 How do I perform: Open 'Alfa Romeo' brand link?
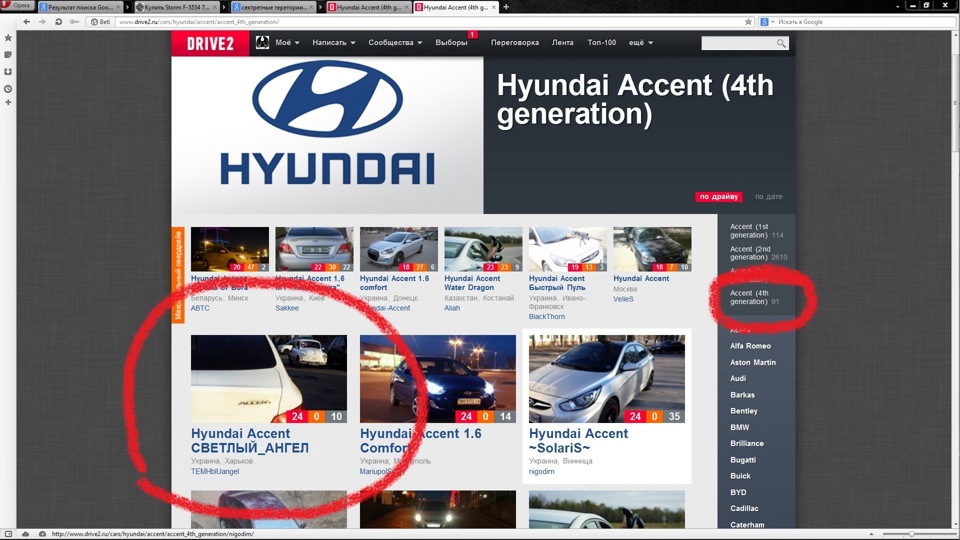(x=750, y=346)
